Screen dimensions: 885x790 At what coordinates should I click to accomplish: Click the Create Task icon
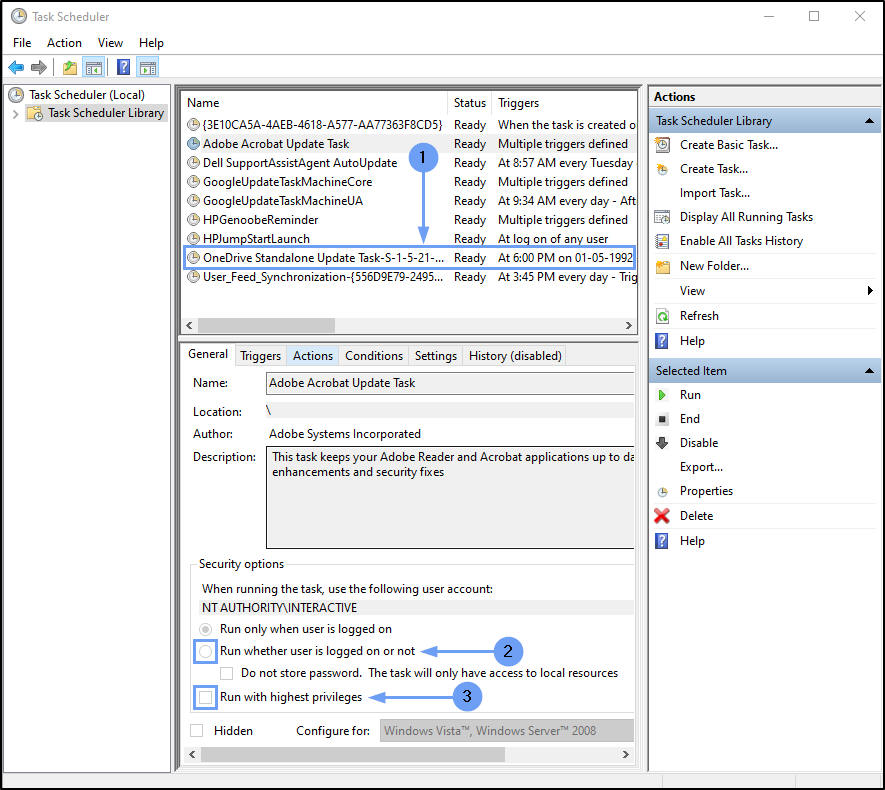[663, 169]
